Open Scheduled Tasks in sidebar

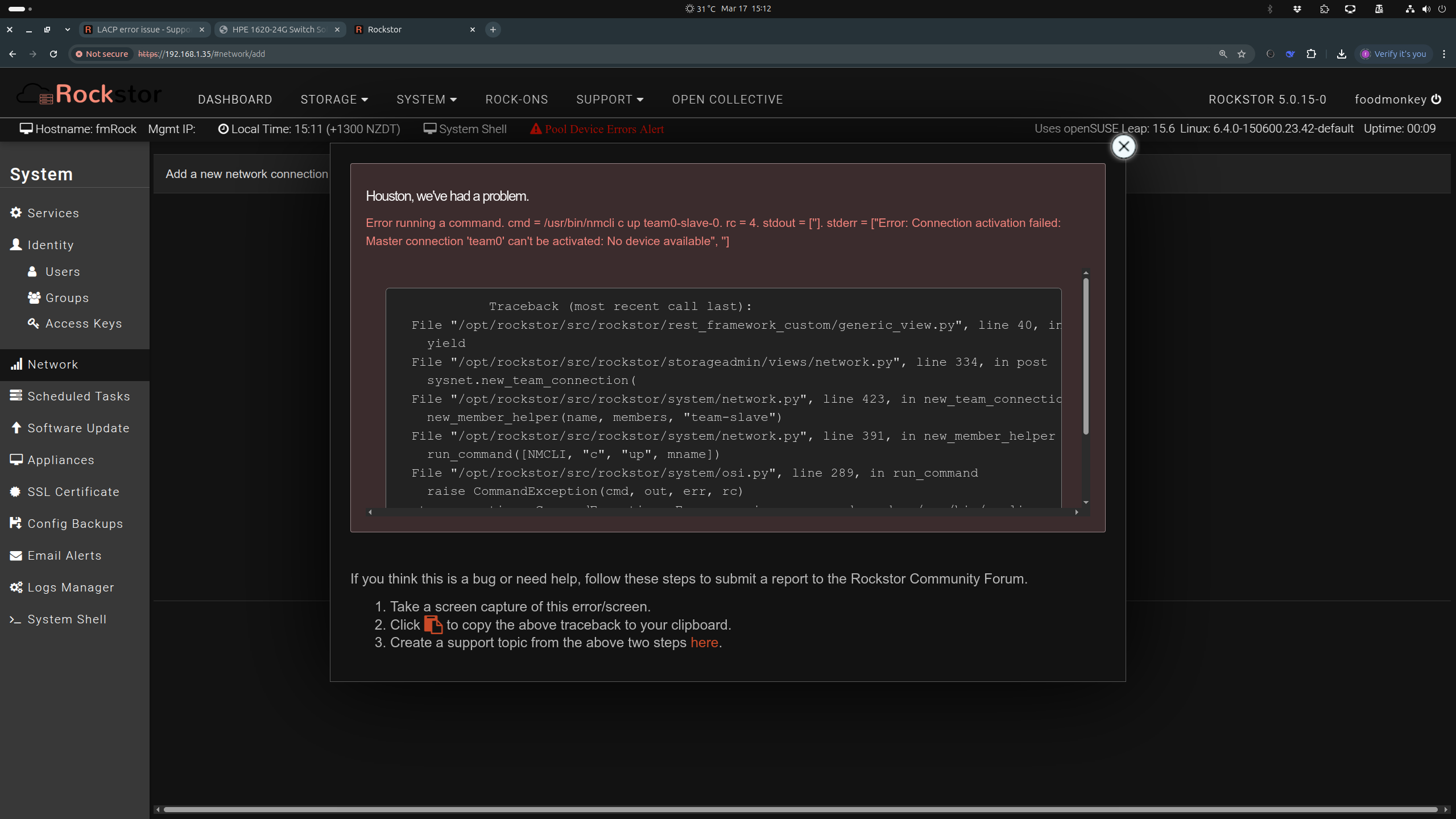[x=75, y=396]
